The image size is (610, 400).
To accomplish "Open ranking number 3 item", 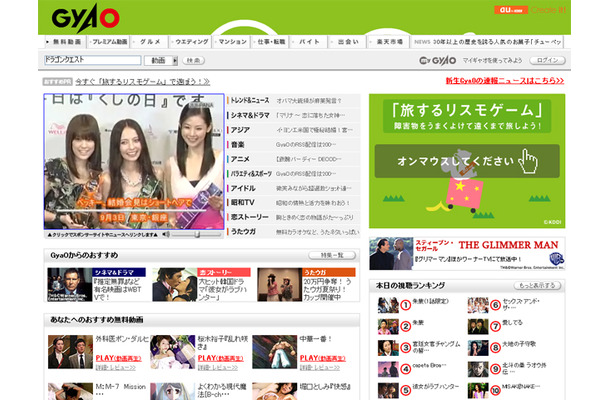I will point(419,347).
